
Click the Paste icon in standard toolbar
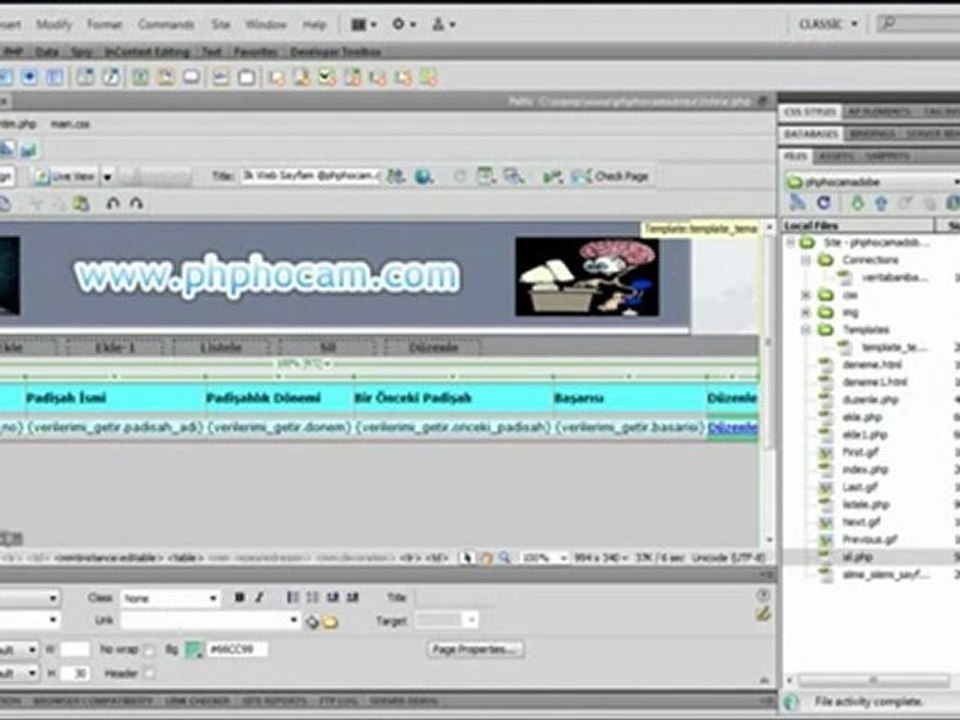pos(81,203)
